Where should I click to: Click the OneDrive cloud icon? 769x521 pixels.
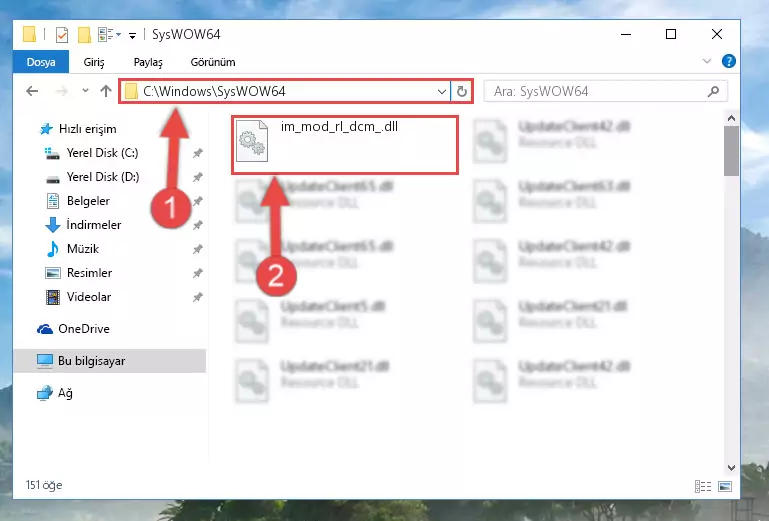point(45,329)
